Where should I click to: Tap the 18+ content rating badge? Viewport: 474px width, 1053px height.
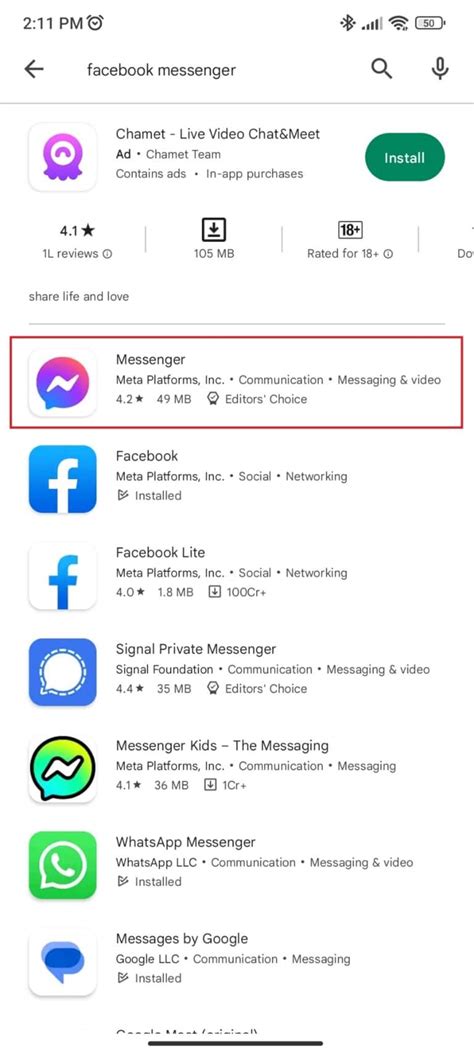(x=350, y=230)
